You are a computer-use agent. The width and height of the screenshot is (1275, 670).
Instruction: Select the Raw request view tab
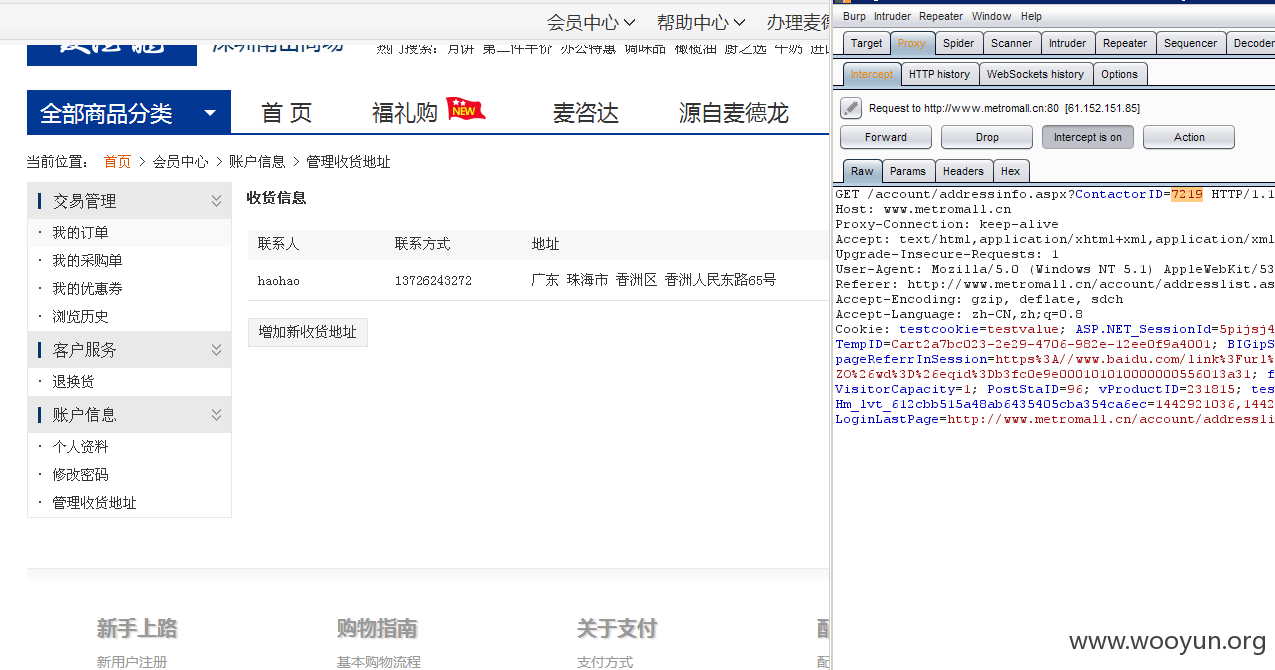(862, 171)
